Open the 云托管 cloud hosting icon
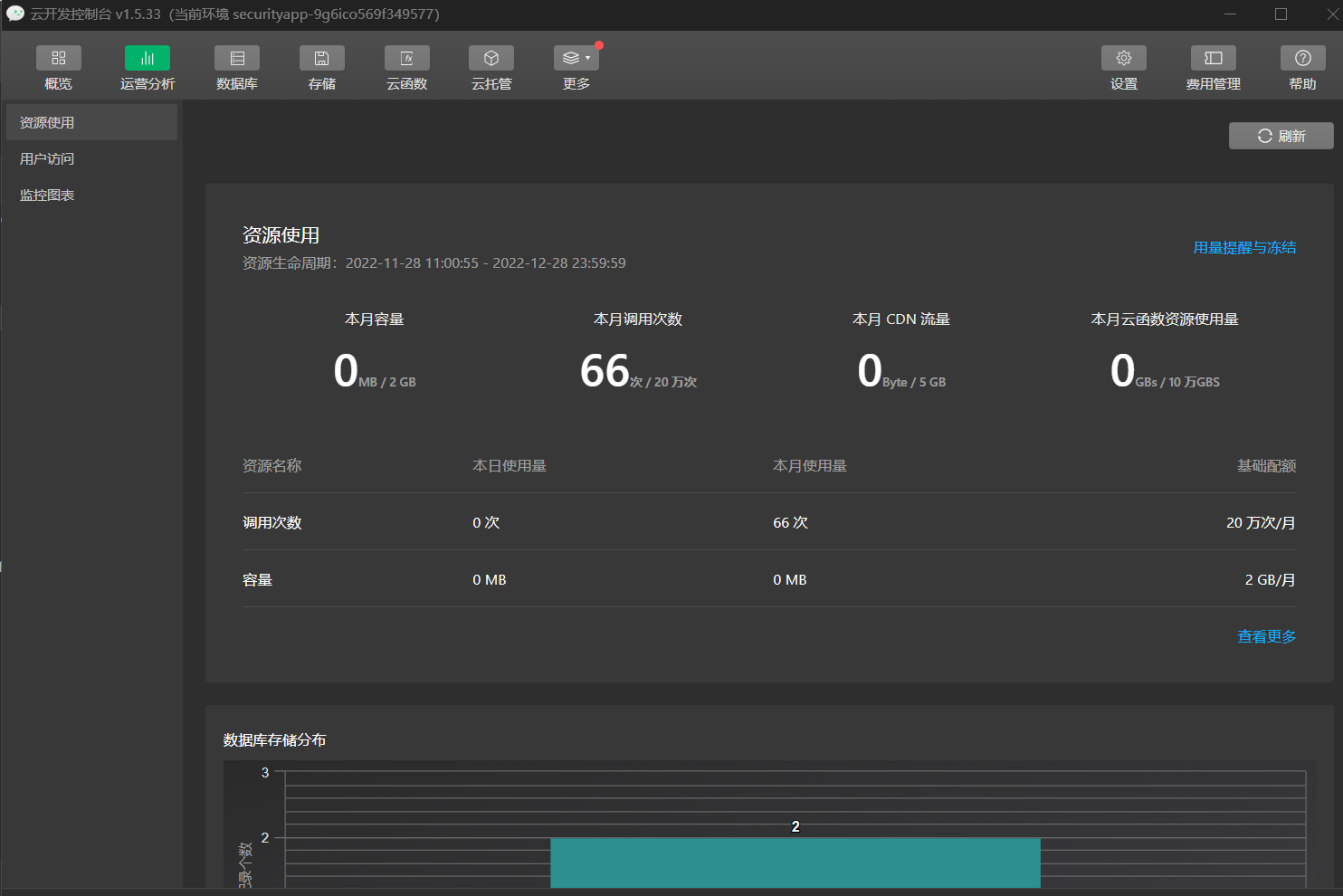Screen dimensions: 1343x896 (491, 58)
